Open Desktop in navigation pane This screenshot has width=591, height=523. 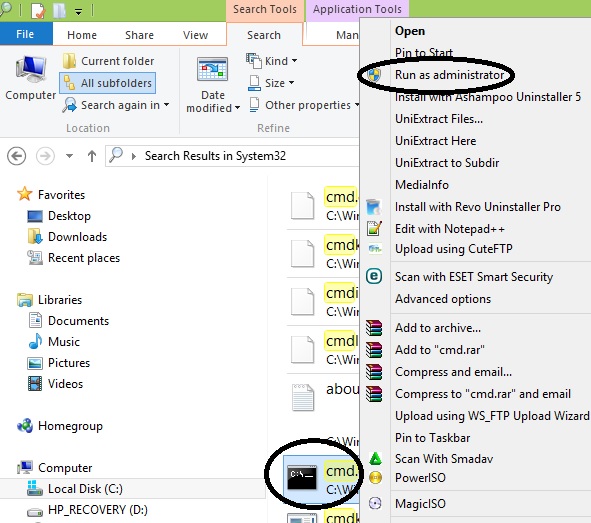pyautogui.click(x=60, y=216)
